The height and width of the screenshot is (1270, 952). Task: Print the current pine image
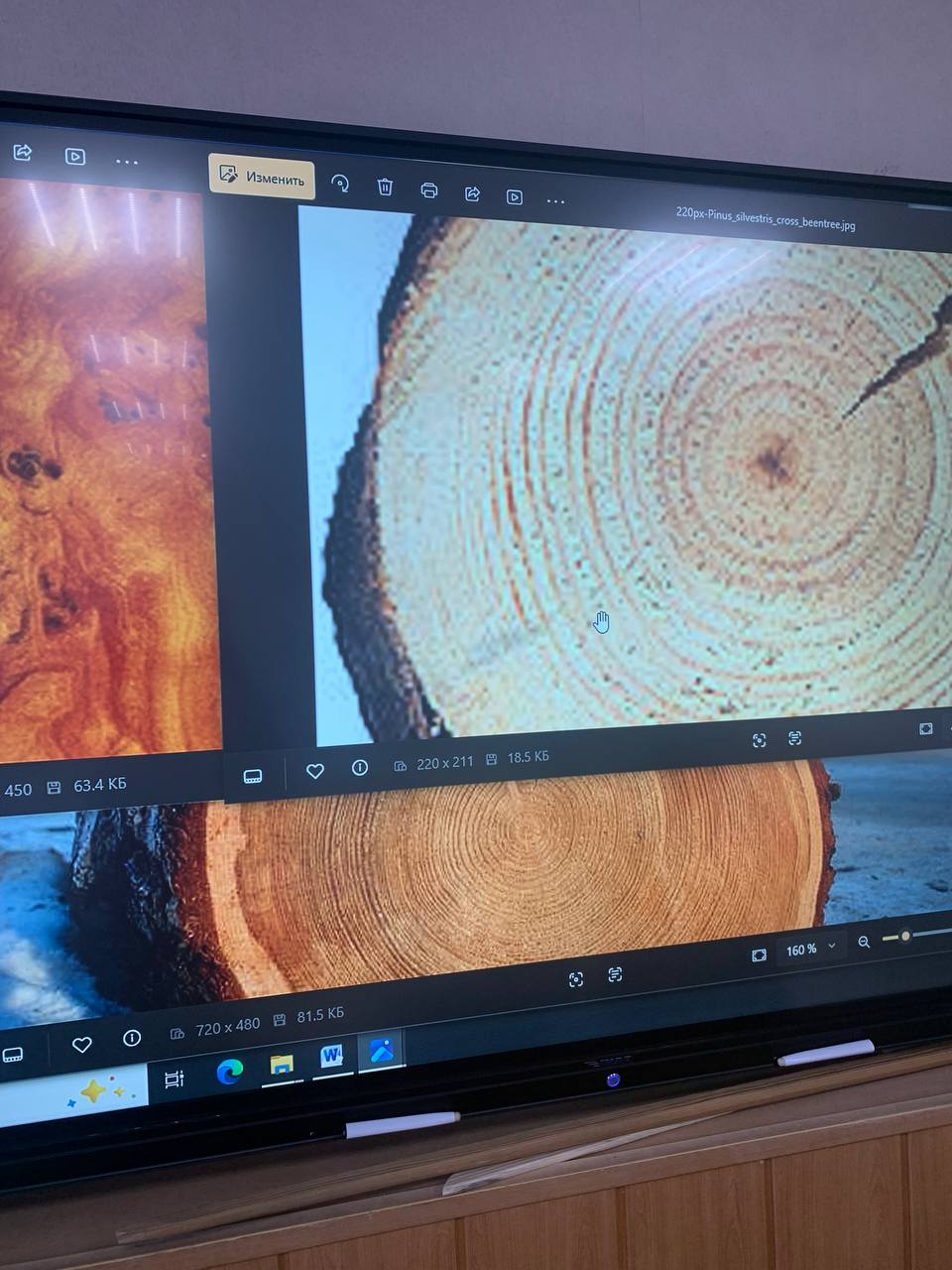[429, 190]
